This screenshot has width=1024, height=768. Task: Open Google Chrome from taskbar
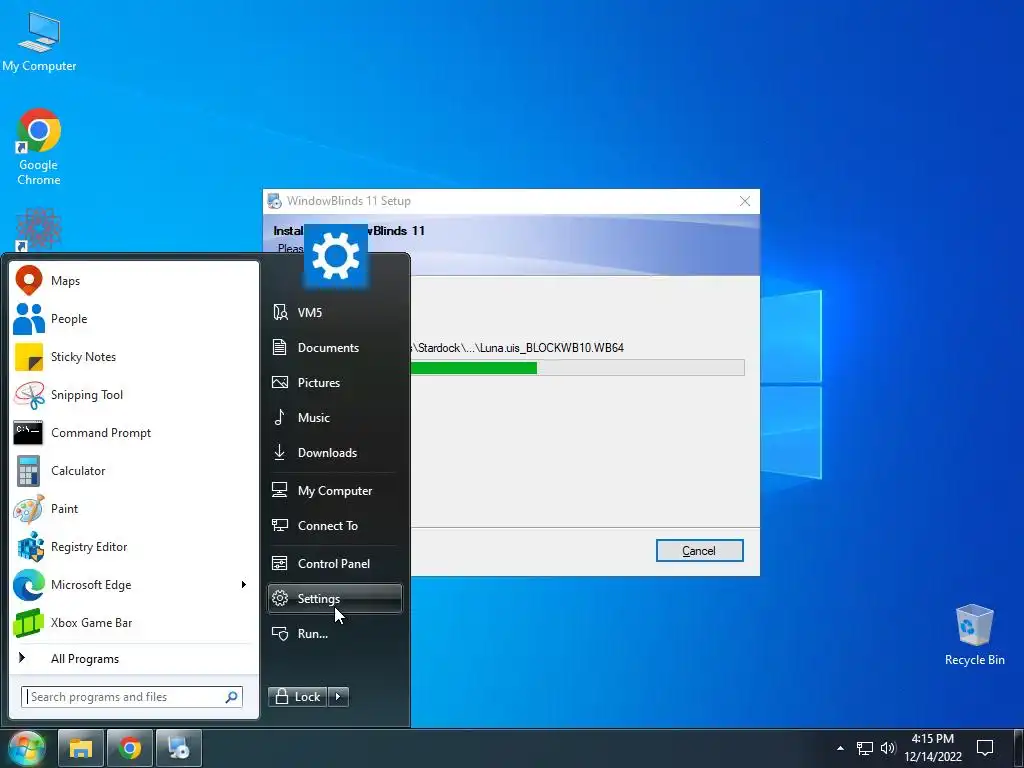(129, 748)
